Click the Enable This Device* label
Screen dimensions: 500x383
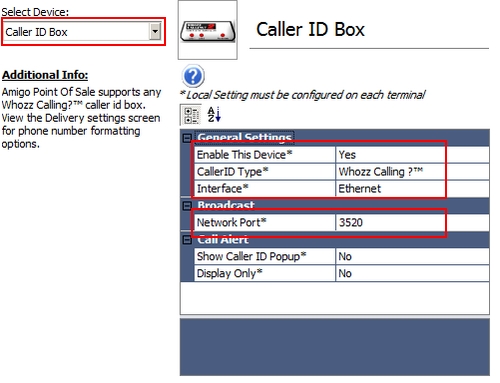244,155
